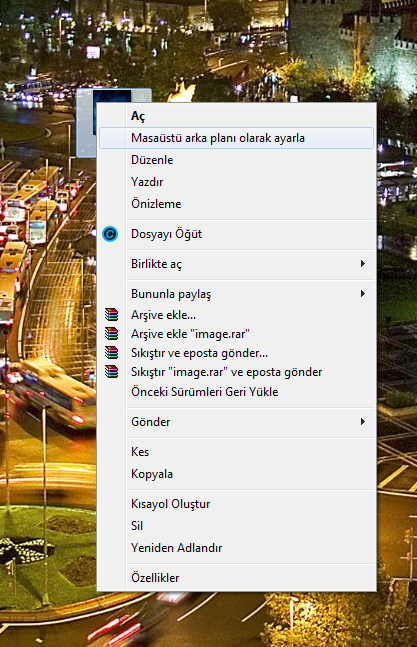This screenshot has width=417, height=647.
Task: Click WinRAR icon beside Sıkıştır ve eposta gönder...
Action: [x=111, y=353]
